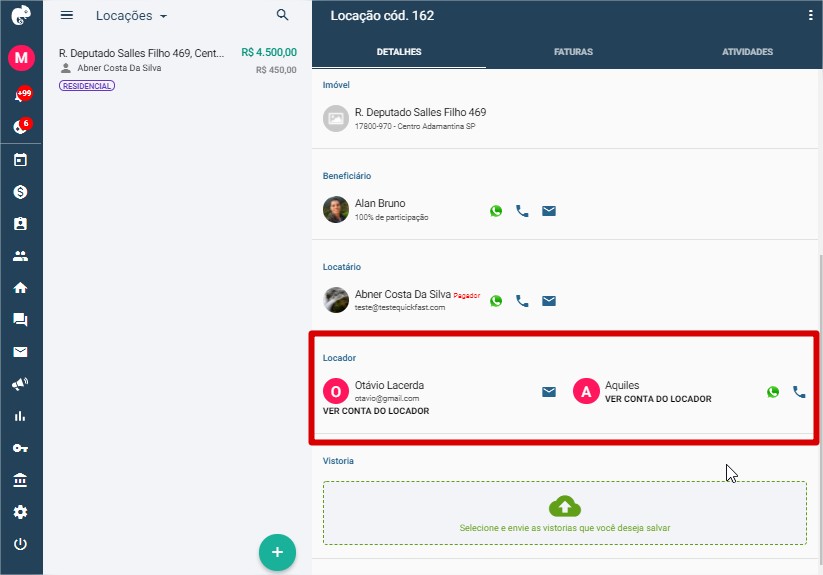Click the R$ 4.500,00 rental value
The width and height of the screenshot is (823, 575).
coord(269,52)
